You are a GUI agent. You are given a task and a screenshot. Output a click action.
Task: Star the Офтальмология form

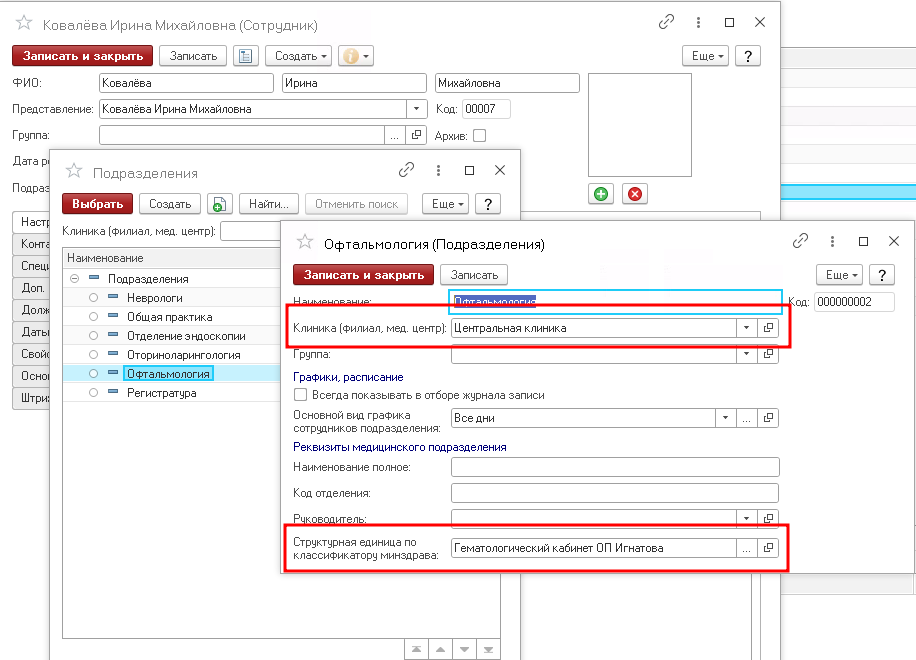pyautogui.click(x=304, y=242)
